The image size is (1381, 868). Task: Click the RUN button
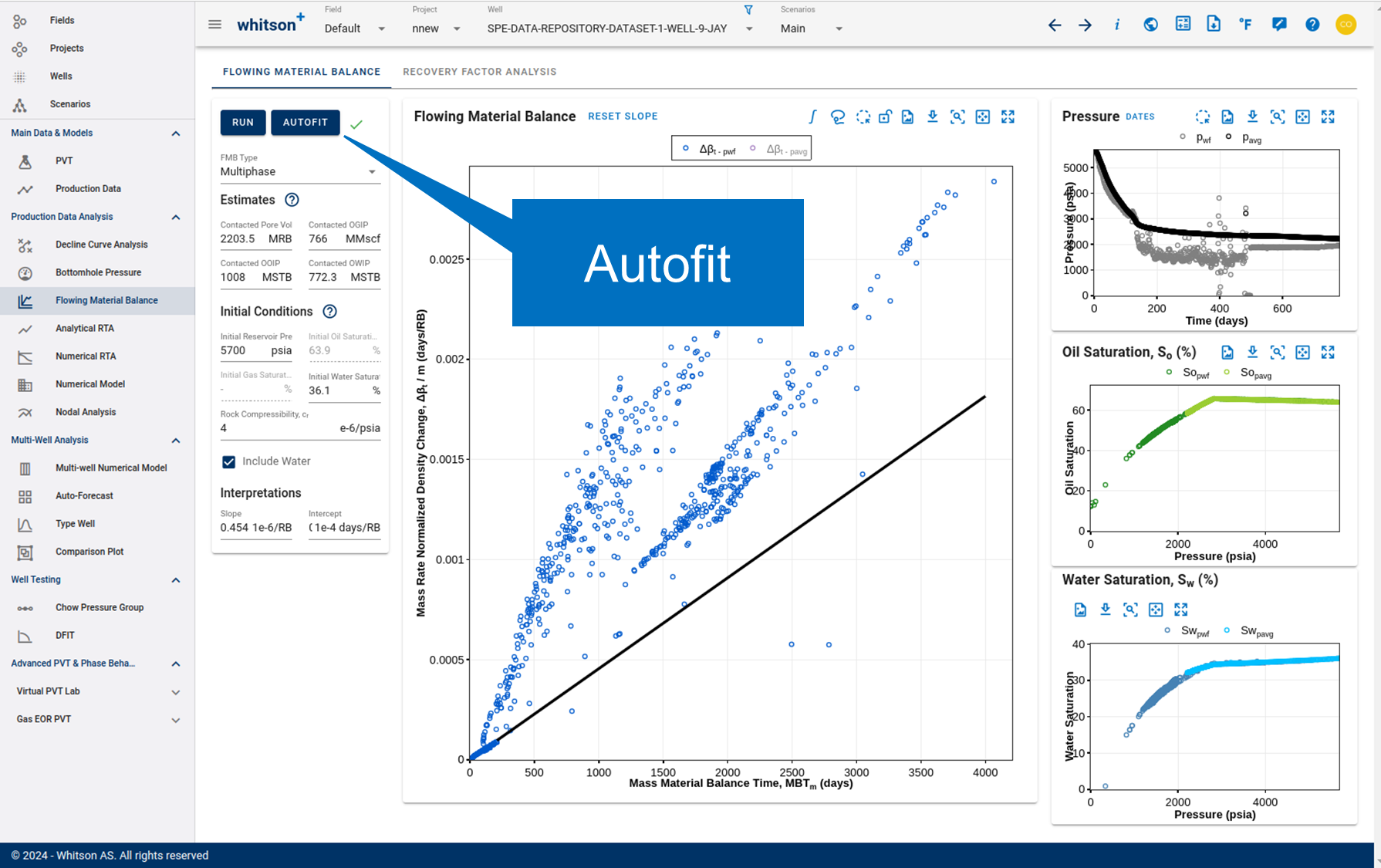[243, 123]
